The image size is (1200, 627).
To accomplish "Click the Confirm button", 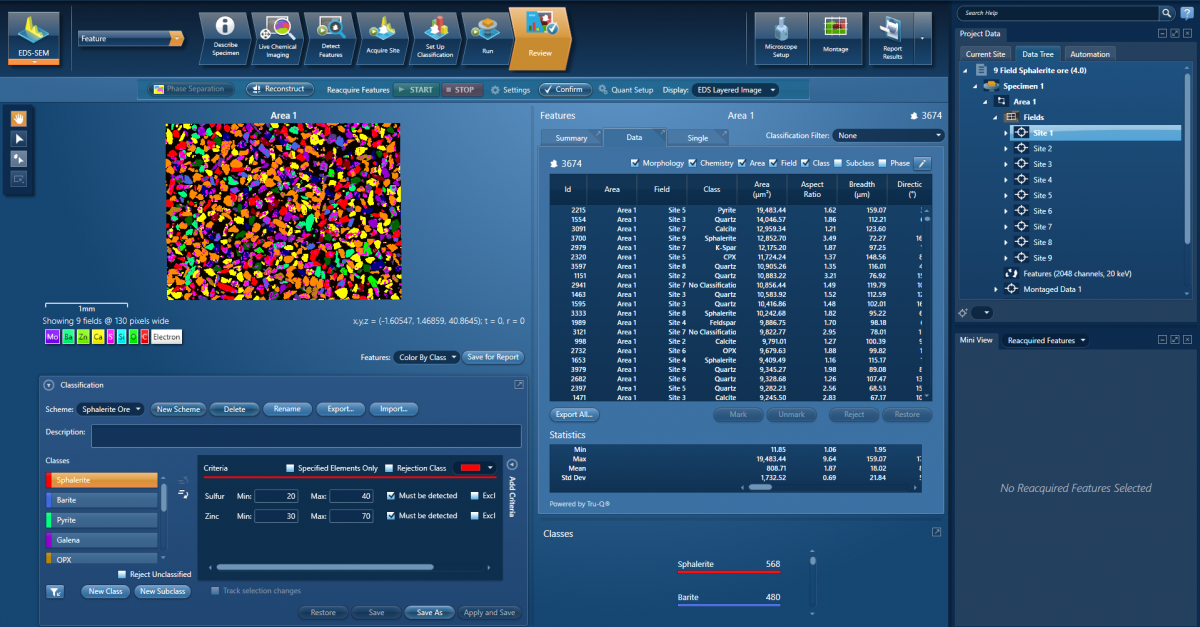I will pyautogui.click(x=565, y=89).
